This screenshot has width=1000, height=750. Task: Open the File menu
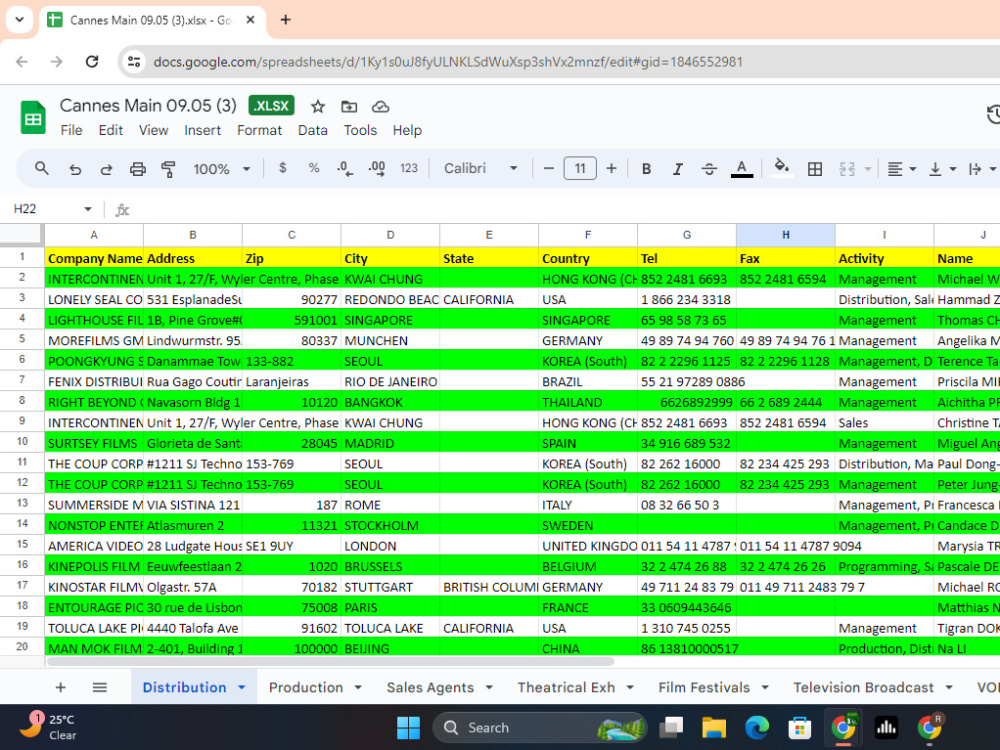click(x=71, y=130)
